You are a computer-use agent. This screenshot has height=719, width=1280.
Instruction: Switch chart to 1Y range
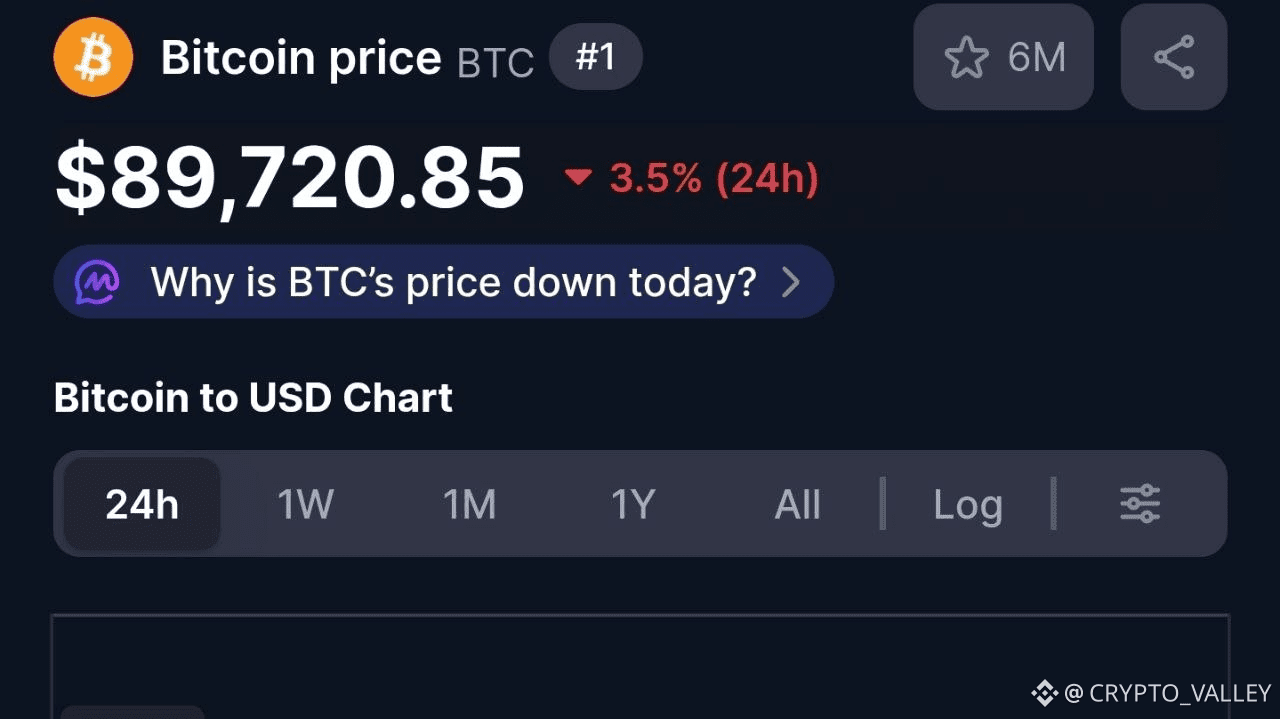tap(633, 505)
